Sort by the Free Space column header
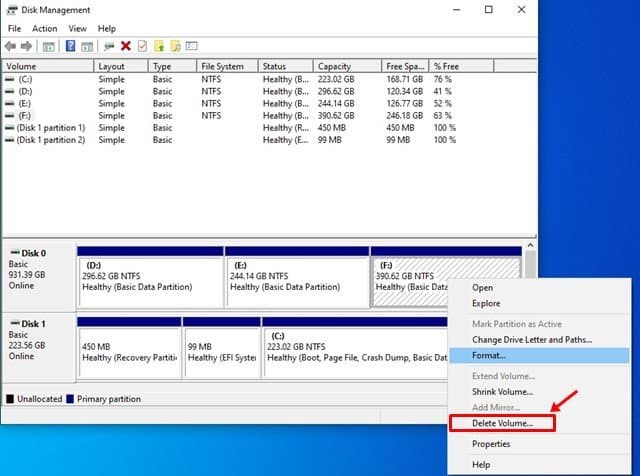Screen dimensions: 640x476 tap(405, 66)
